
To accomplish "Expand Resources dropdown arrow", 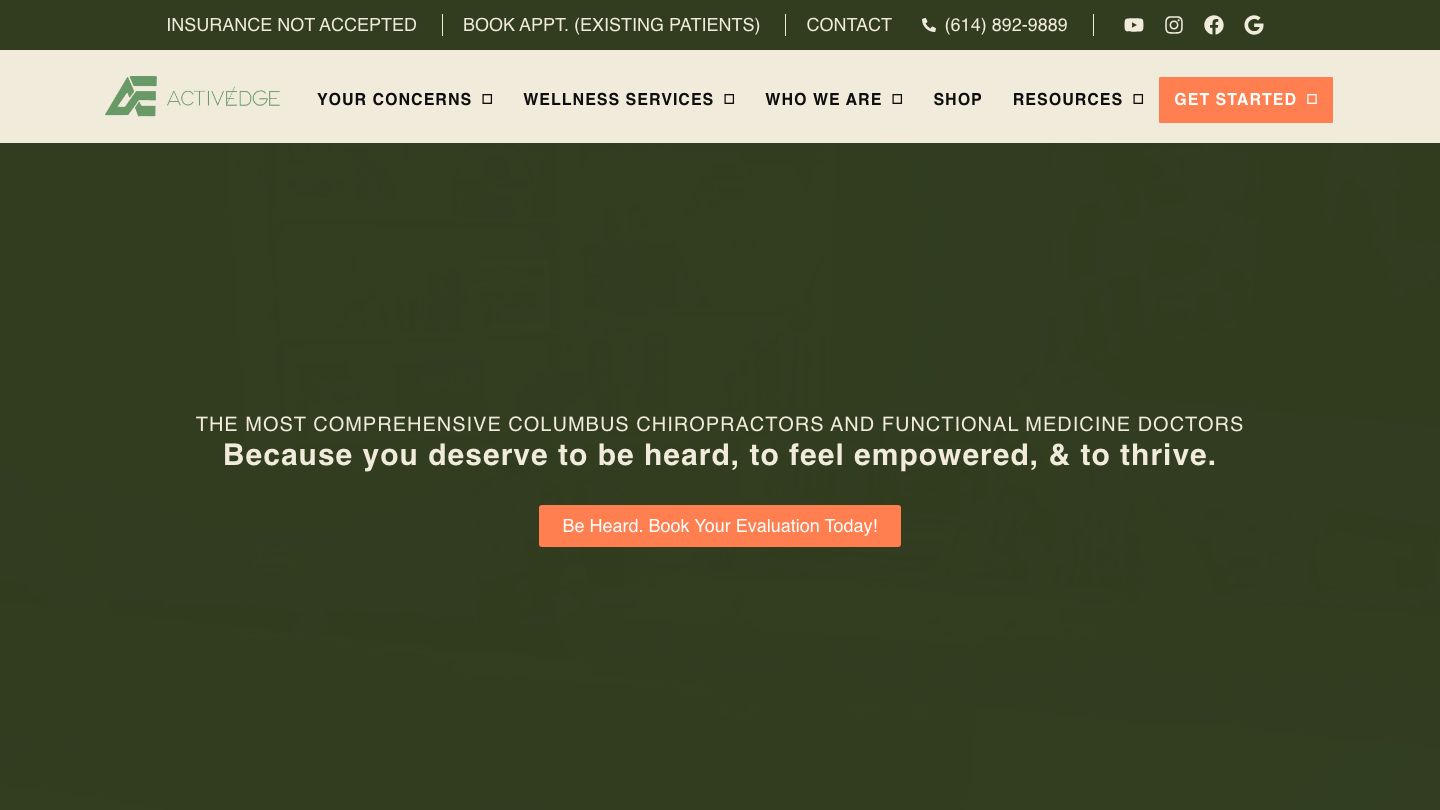I will pos(1138,99).
